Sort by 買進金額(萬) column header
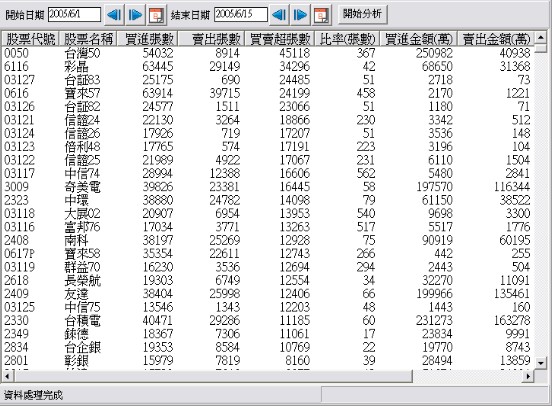The height and width of the screenshot is (406, 552). [419, 39]
